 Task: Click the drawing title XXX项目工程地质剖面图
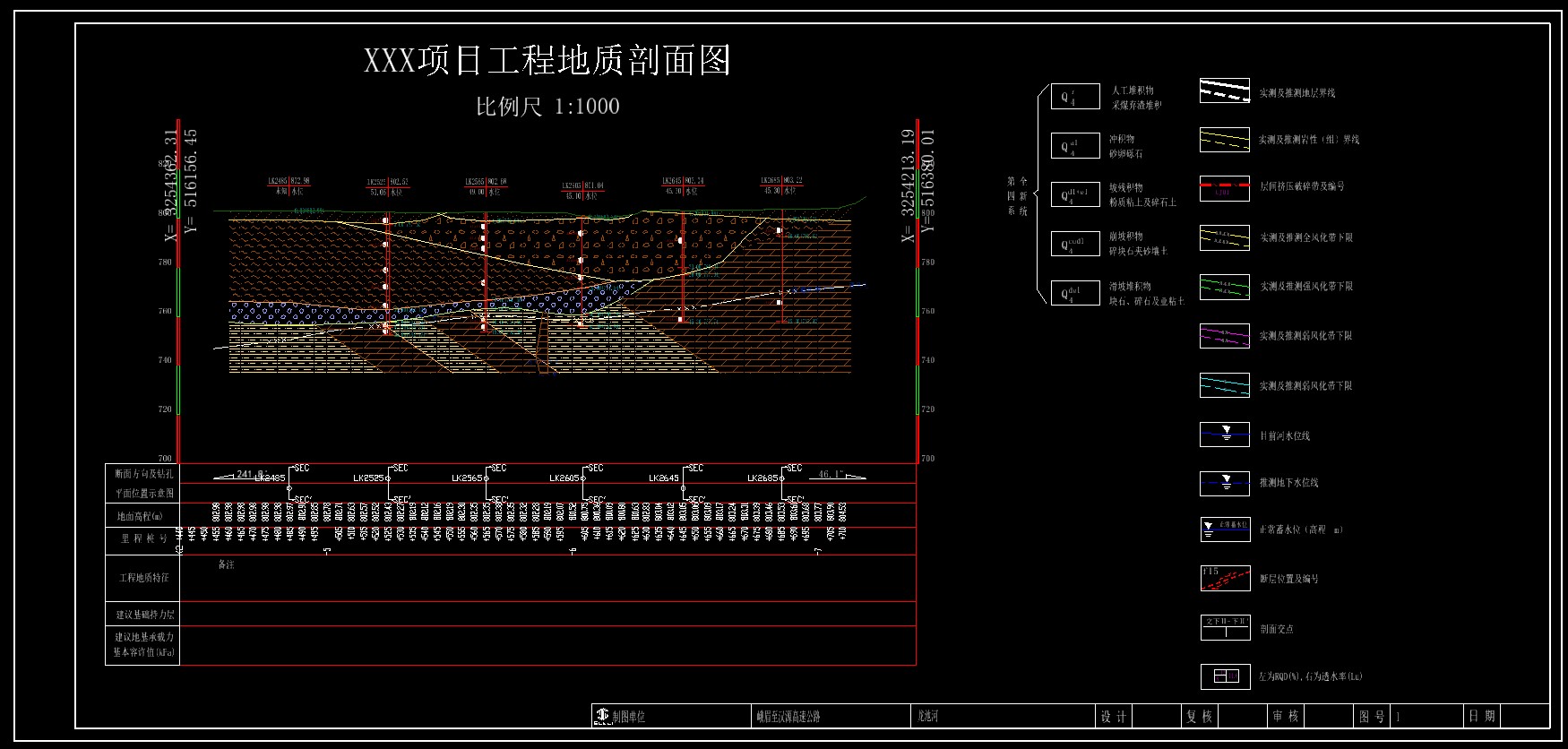point(547,61)
